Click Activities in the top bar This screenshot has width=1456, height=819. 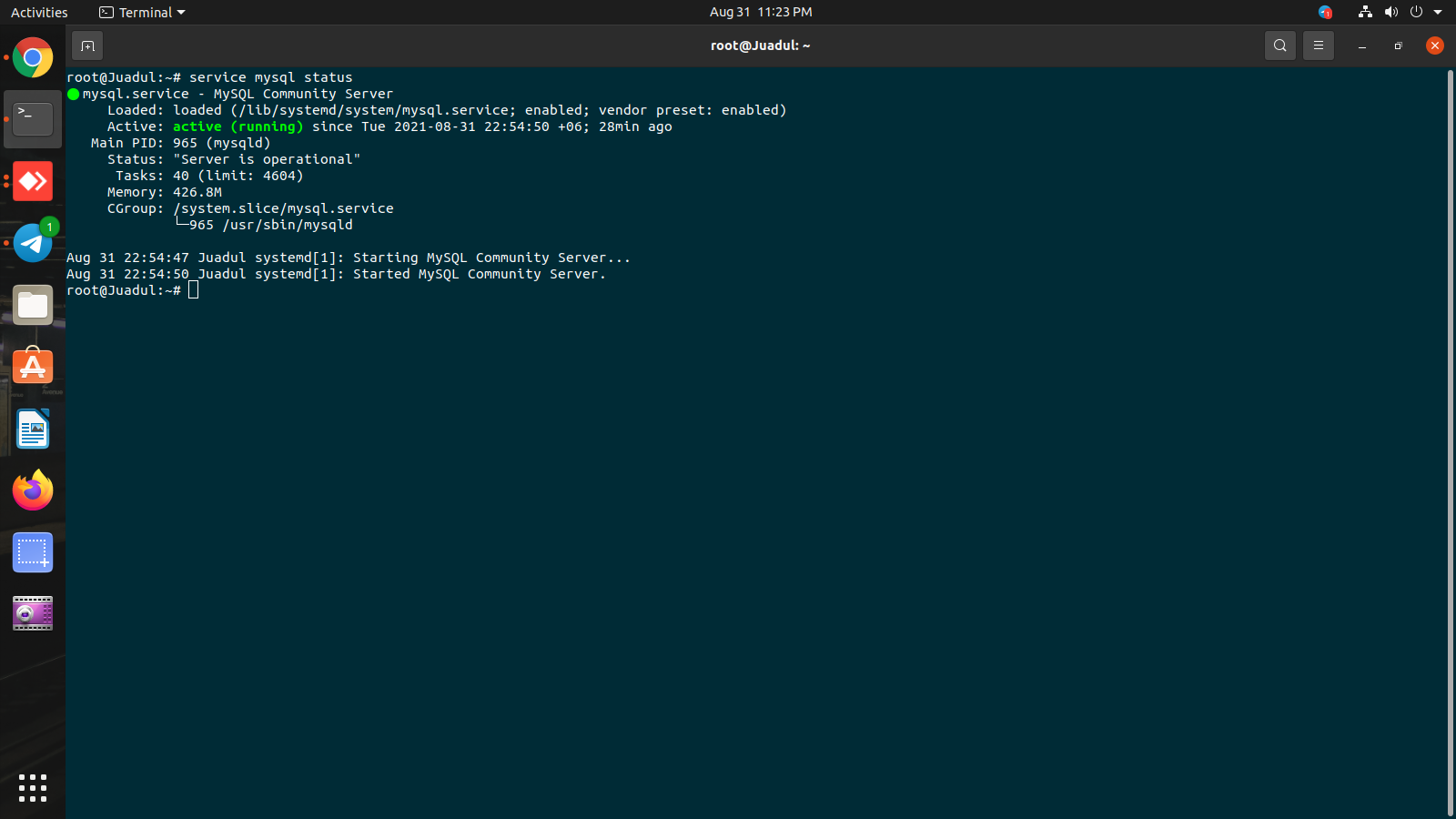click(x=39, y=12)
